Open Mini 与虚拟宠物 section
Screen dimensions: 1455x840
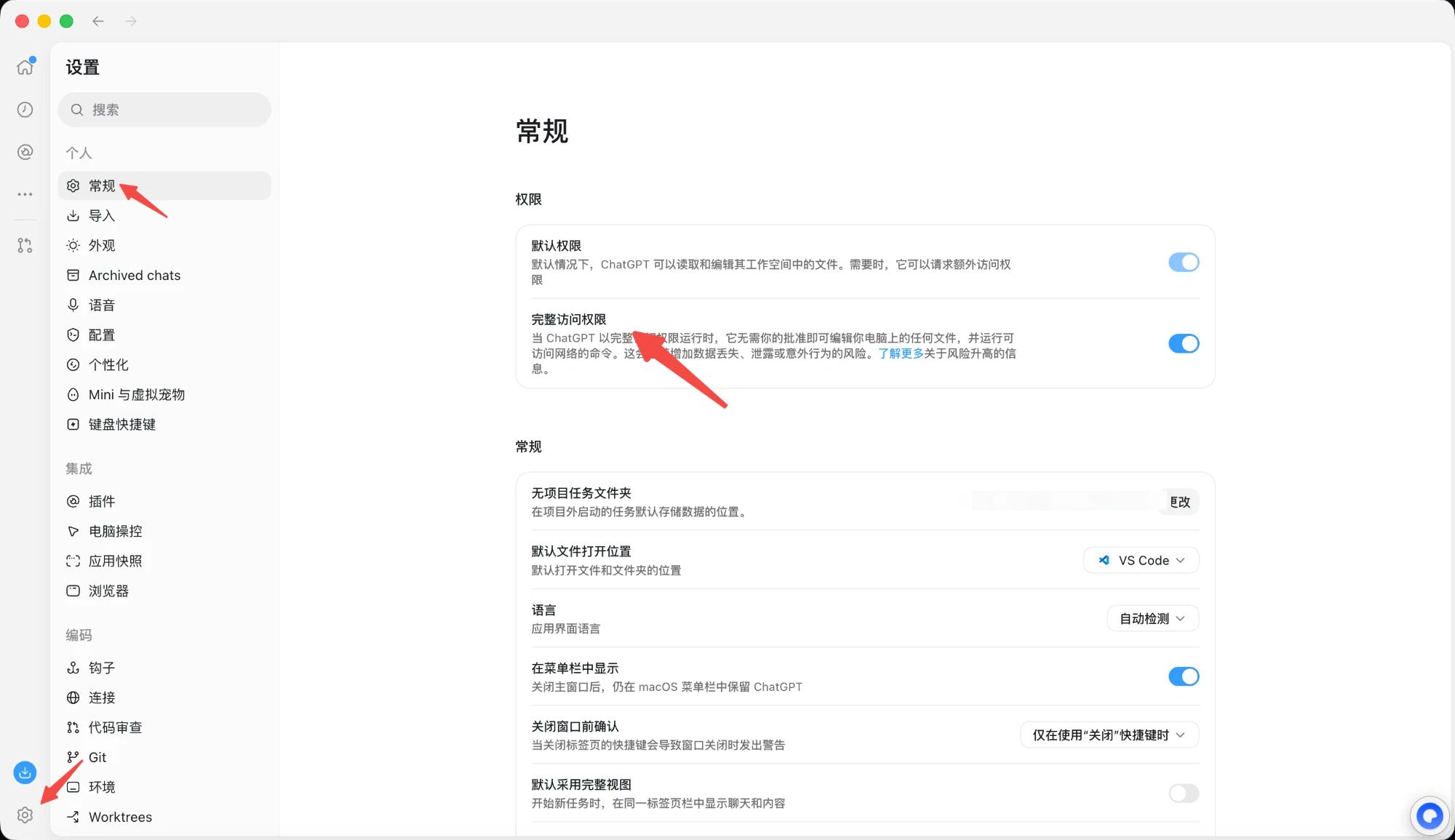[164, 395]
